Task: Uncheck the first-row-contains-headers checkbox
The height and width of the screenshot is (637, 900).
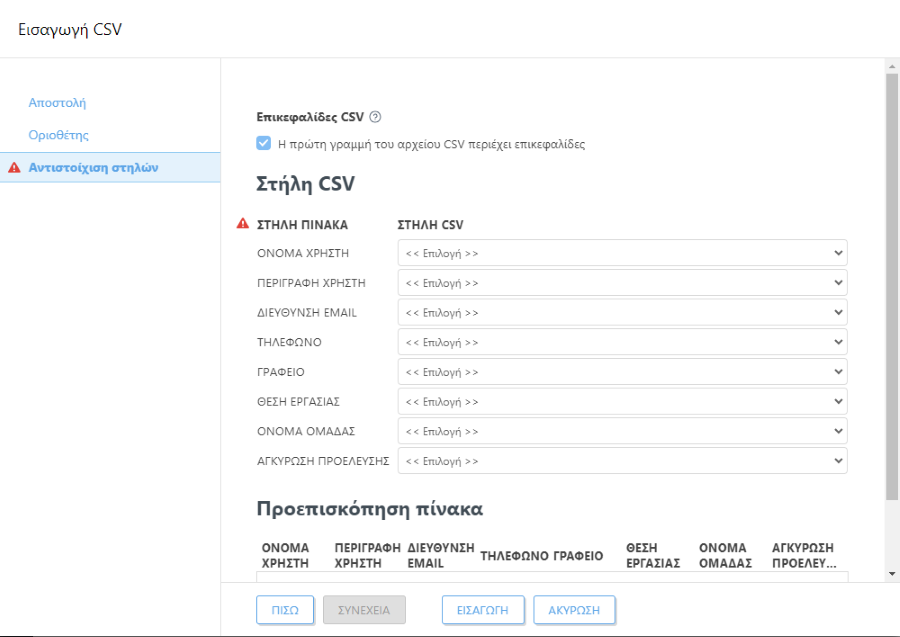Action: tap(266, 143)
